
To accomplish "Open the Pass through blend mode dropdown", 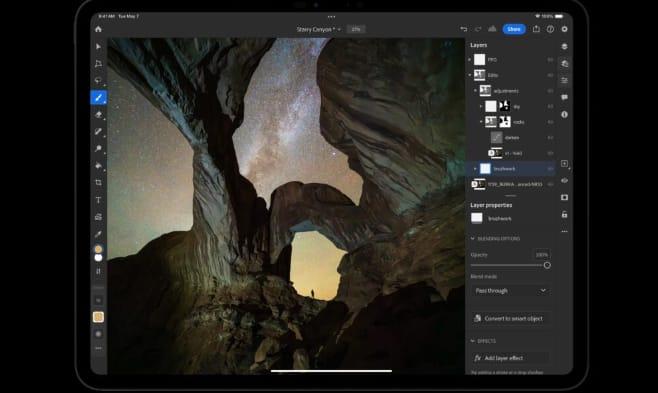I will click(x=511, y=291).
